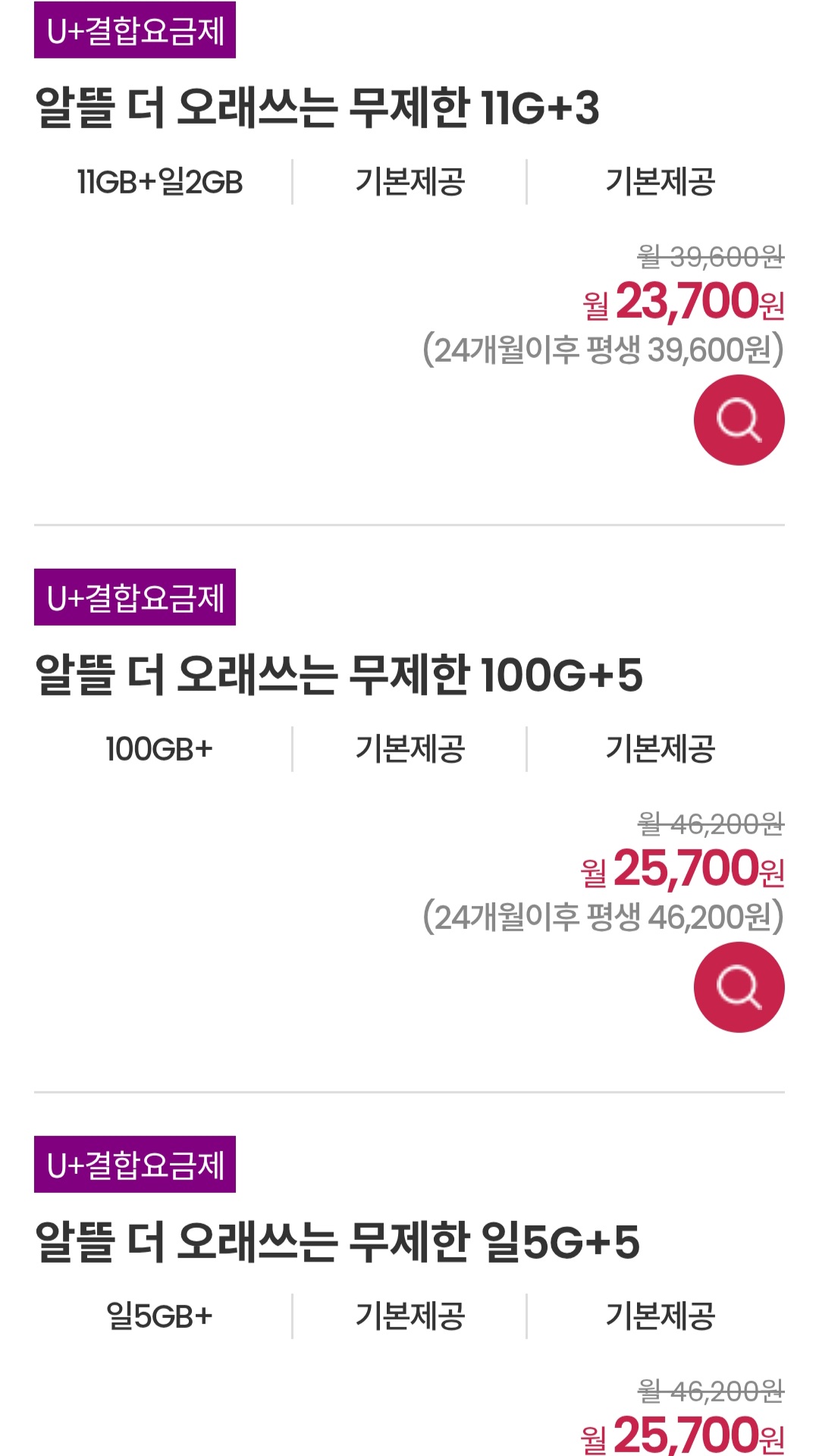Screen dimensions: 819x1456
Task: Tap the U+결합요금제 badge above the 100G+5 plan
Action: pos(135,598)
